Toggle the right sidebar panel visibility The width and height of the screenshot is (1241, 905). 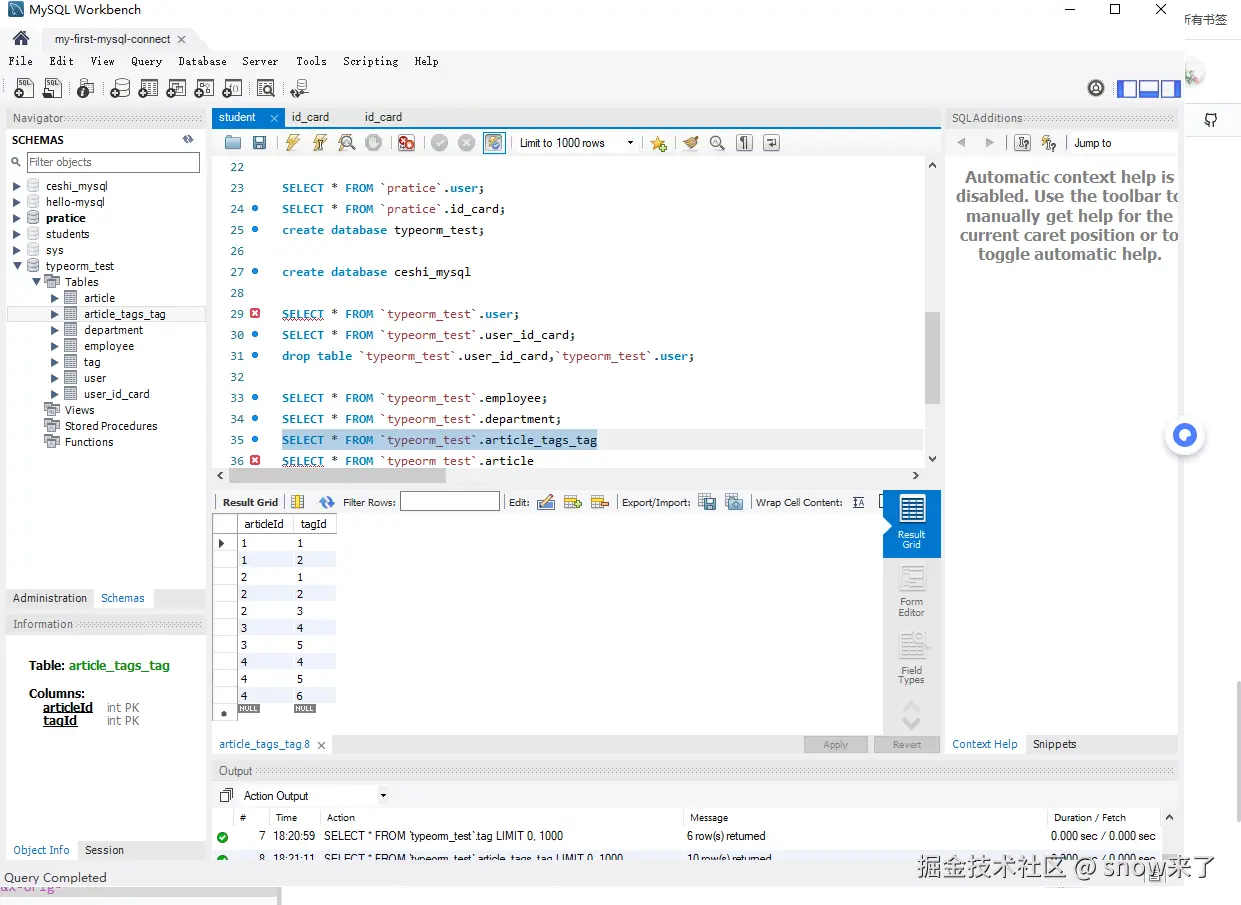tap(1171, 88)
